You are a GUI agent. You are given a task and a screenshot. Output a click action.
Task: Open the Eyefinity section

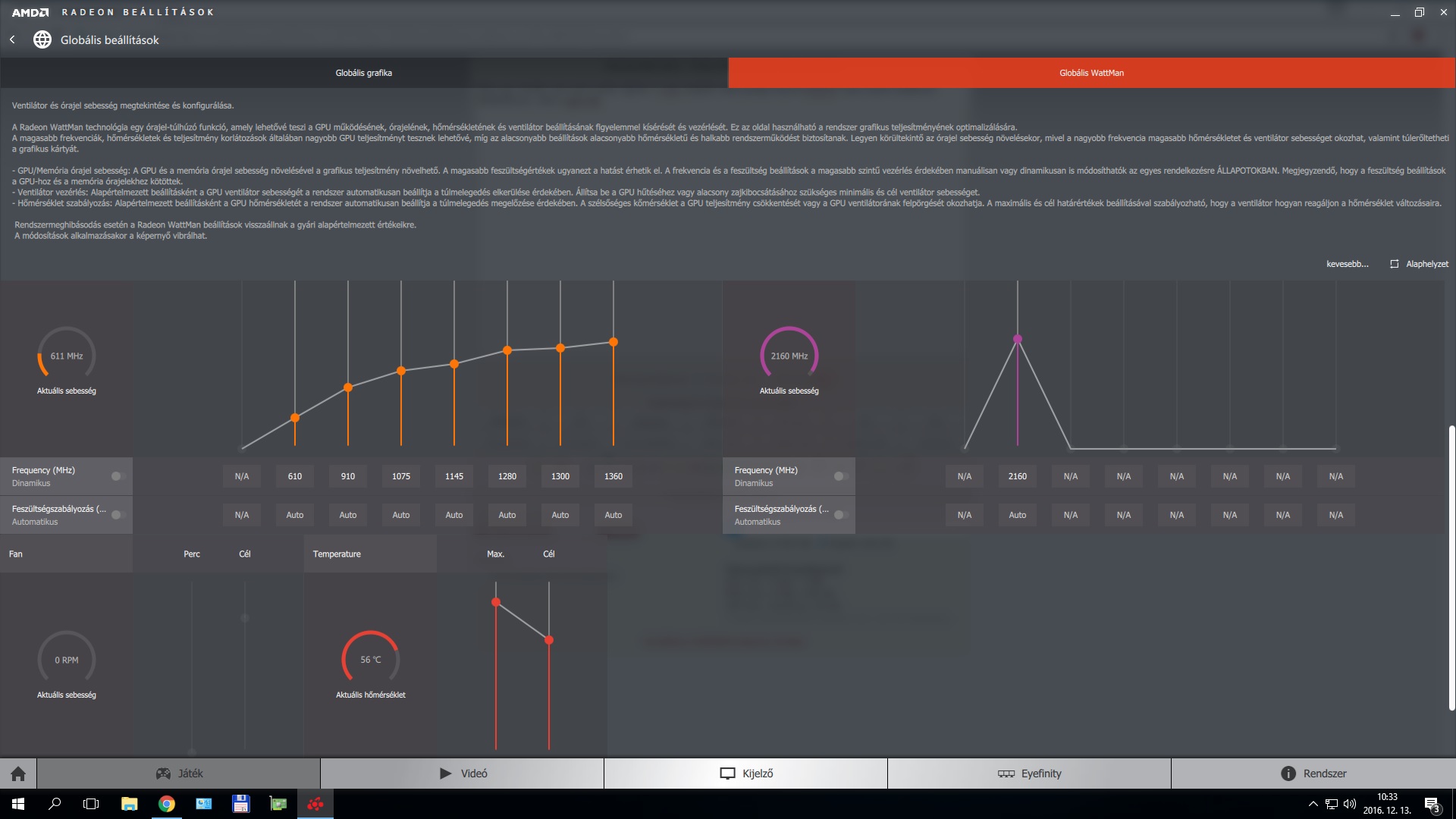point(1029,773)
